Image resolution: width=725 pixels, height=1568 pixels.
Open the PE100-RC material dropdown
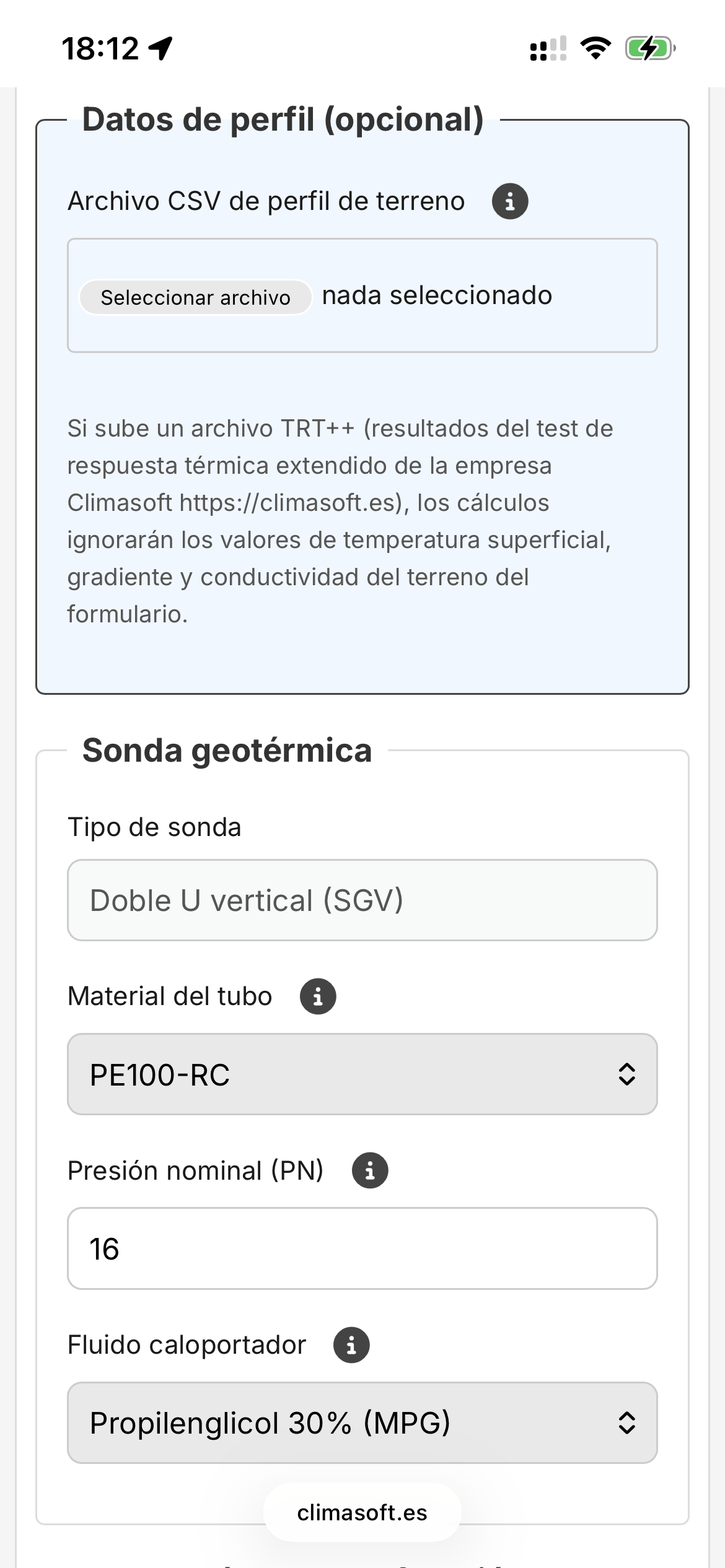pyautogui.click(x=362, y=1074)
